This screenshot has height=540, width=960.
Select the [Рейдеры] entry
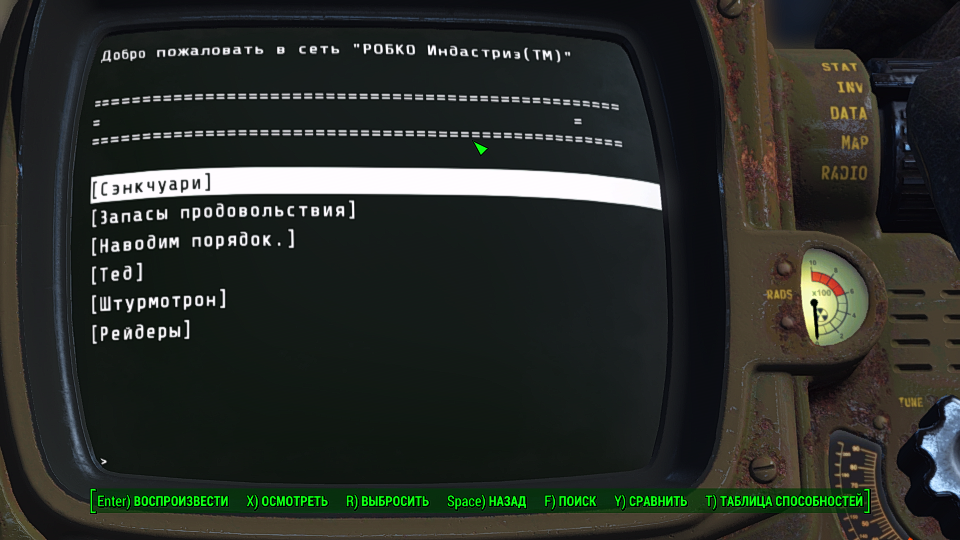tap(141, 332)
